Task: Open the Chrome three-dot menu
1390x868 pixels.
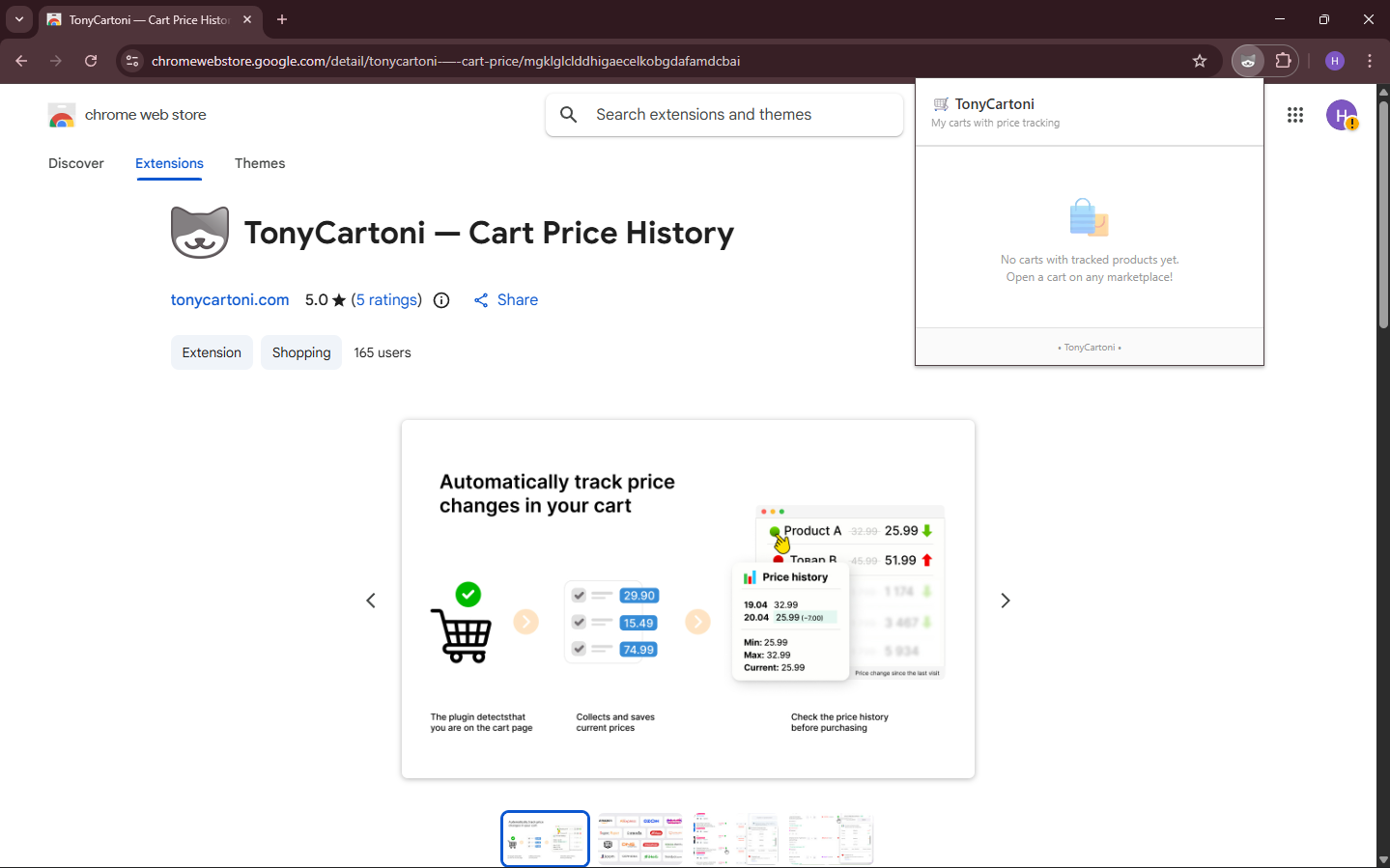Action: [x=1370, y=61]
